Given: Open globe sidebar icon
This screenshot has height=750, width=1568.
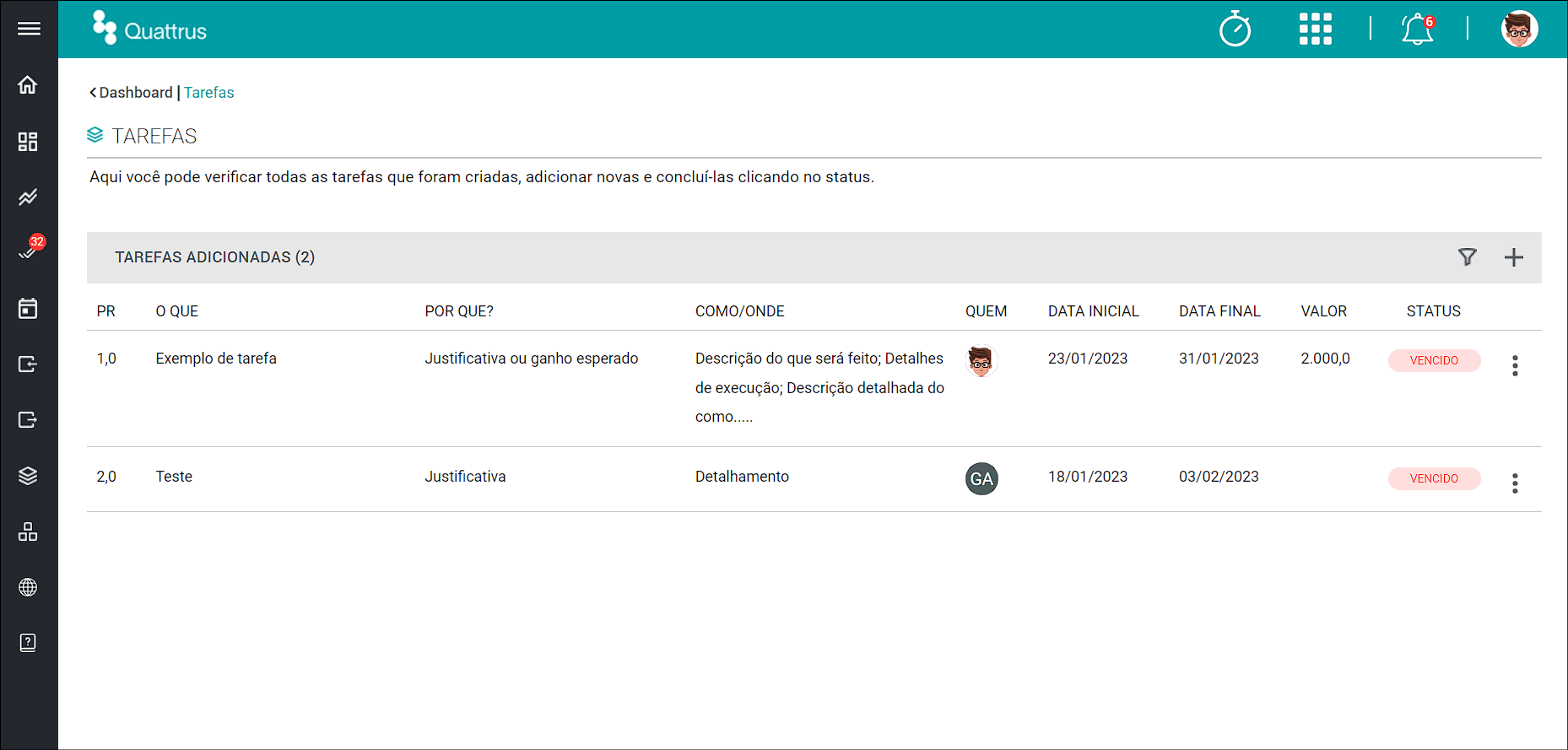Looking at the screenshot, I should click(28, 587).
